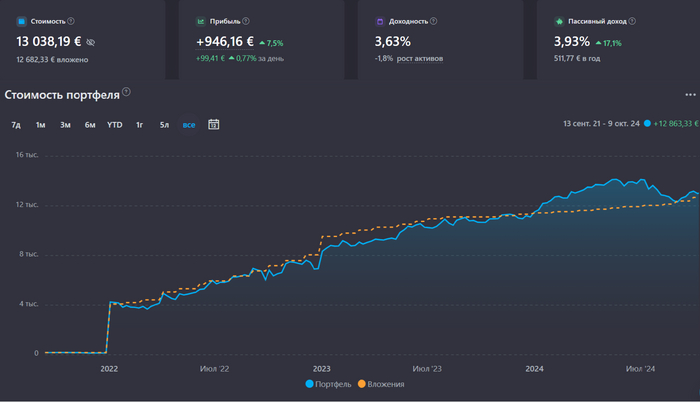Open chart options three-dot menu
This screenshot has width=700, height=402.
coord(690,95)
